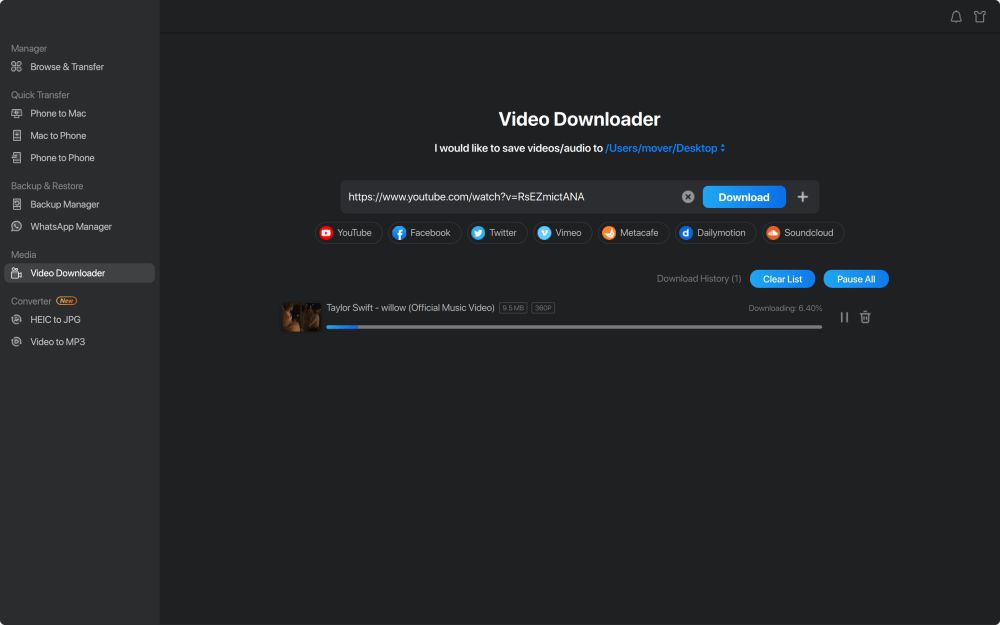Screen dimensions: 1000x625
Task: Select Video Downloader in sidebar
Action: pyautogui.click(x=79, y=273)
